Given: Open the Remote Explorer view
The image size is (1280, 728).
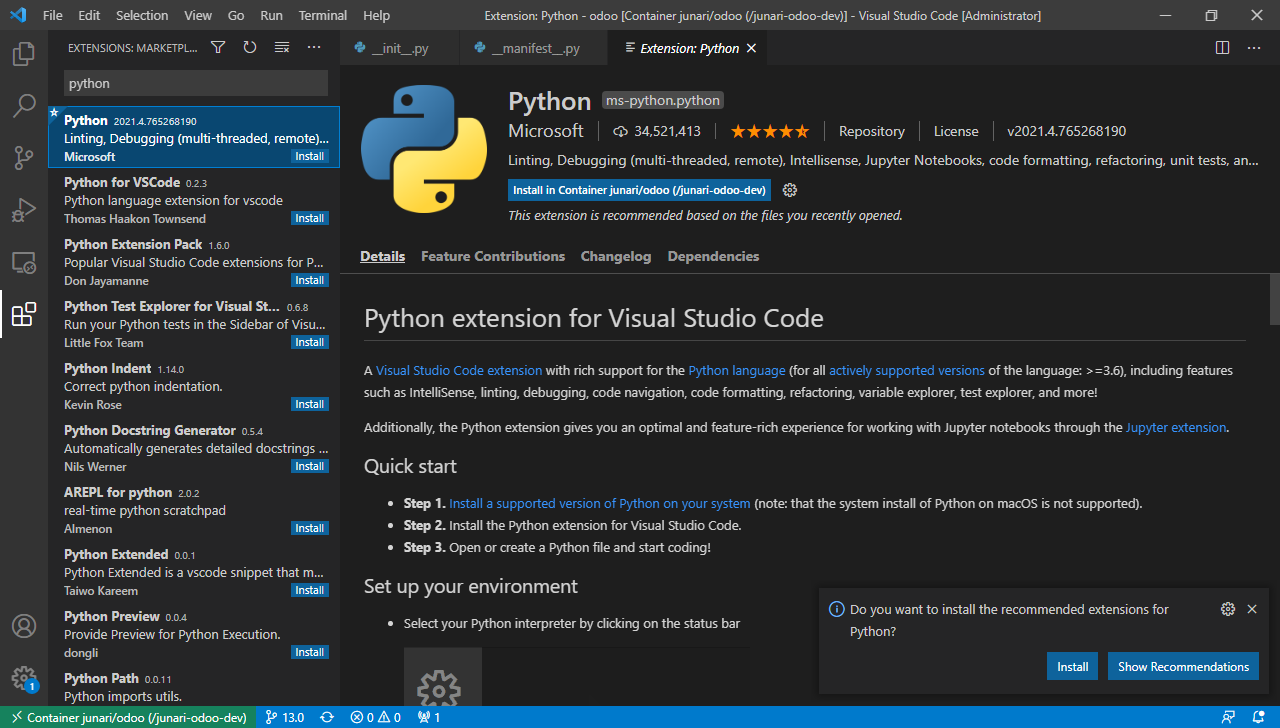Looking at the screenshot, I should [x=24, y=262].
